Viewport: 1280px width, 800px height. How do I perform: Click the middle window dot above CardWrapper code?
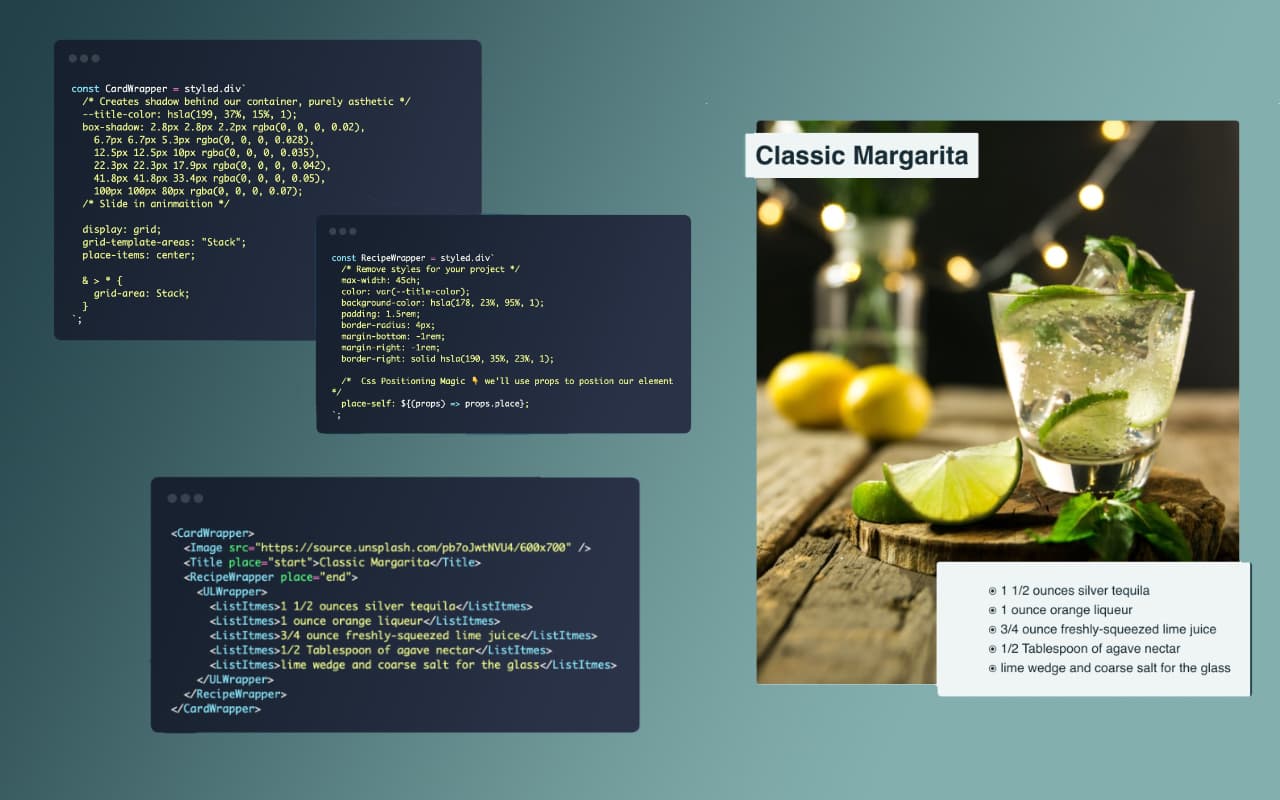pyautogui.click(x=84, y=58)
